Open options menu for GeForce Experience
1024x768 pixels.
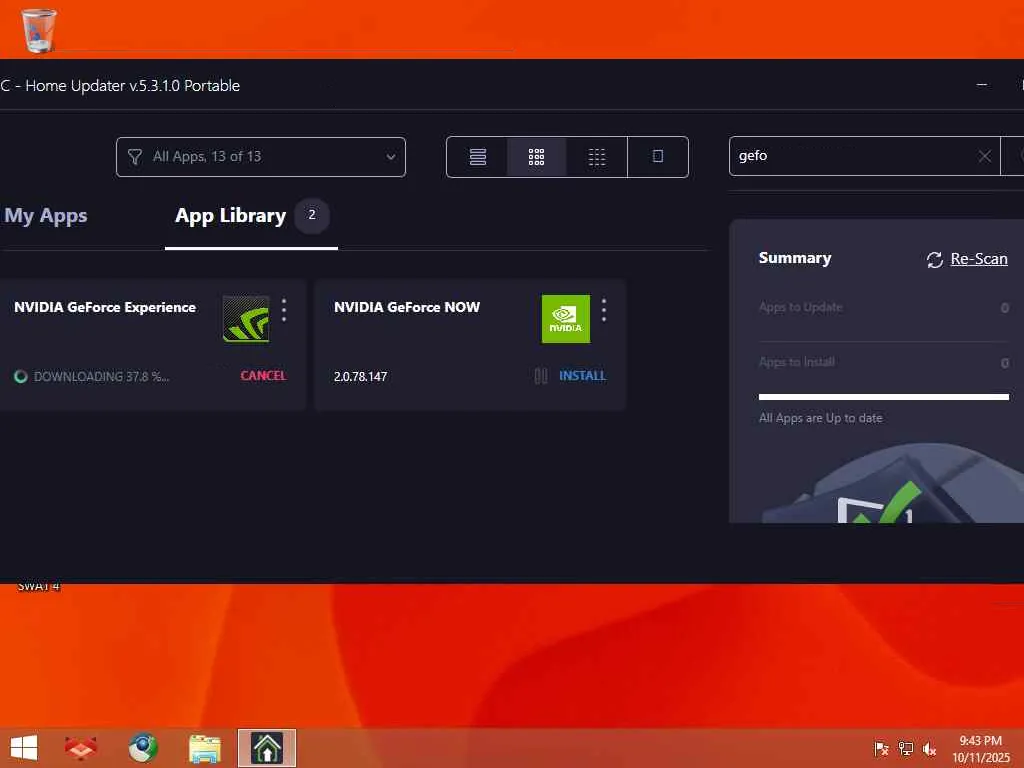(x=284, y=310)
